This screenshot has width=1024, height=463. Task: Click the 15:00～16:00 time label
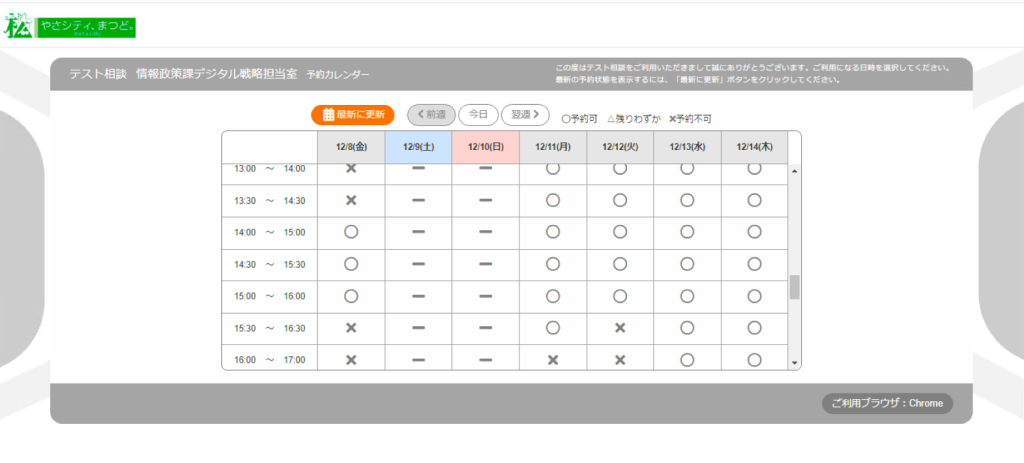270,296
